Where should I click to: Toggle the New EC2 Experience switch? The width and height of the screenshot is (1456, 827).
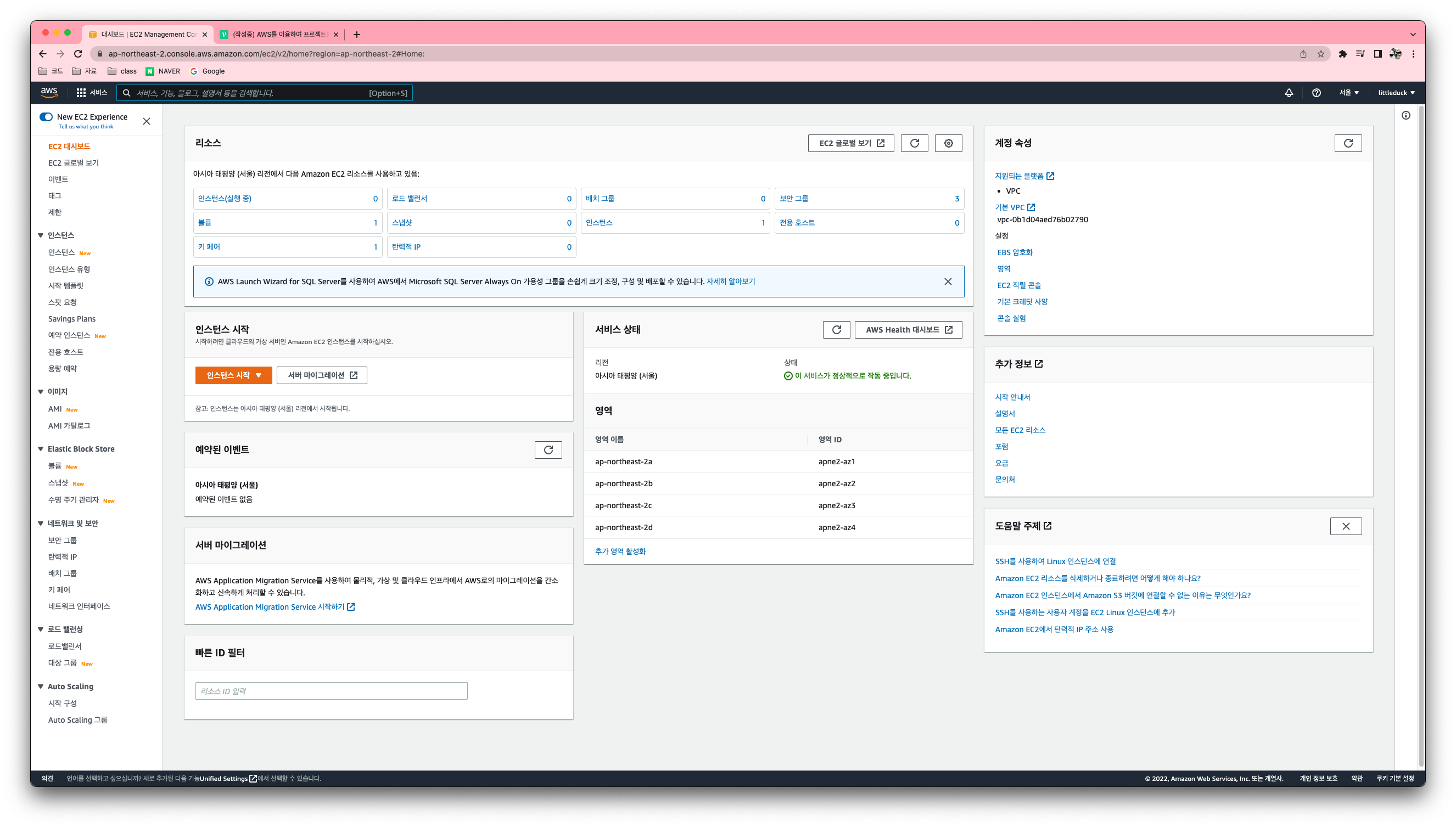(46, 116)
